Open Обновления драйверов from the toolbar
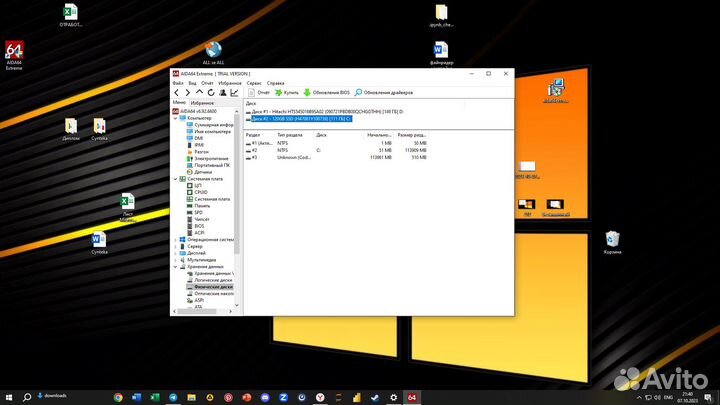The height and width of the screenshot is (405, 720). pos(384,93)
